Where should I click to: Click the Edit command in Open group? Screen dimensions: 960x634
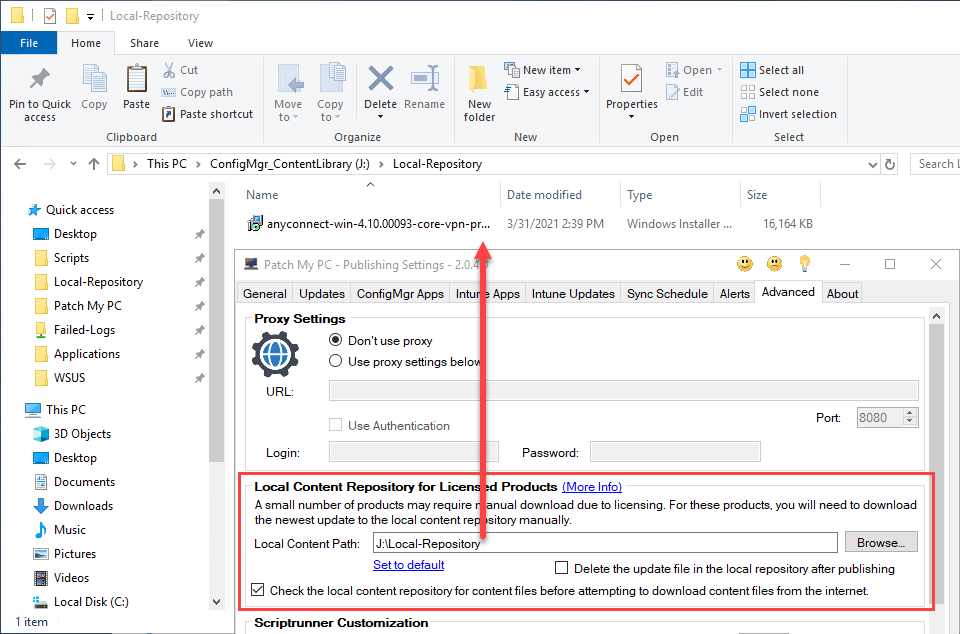click(x=685, y=92)
